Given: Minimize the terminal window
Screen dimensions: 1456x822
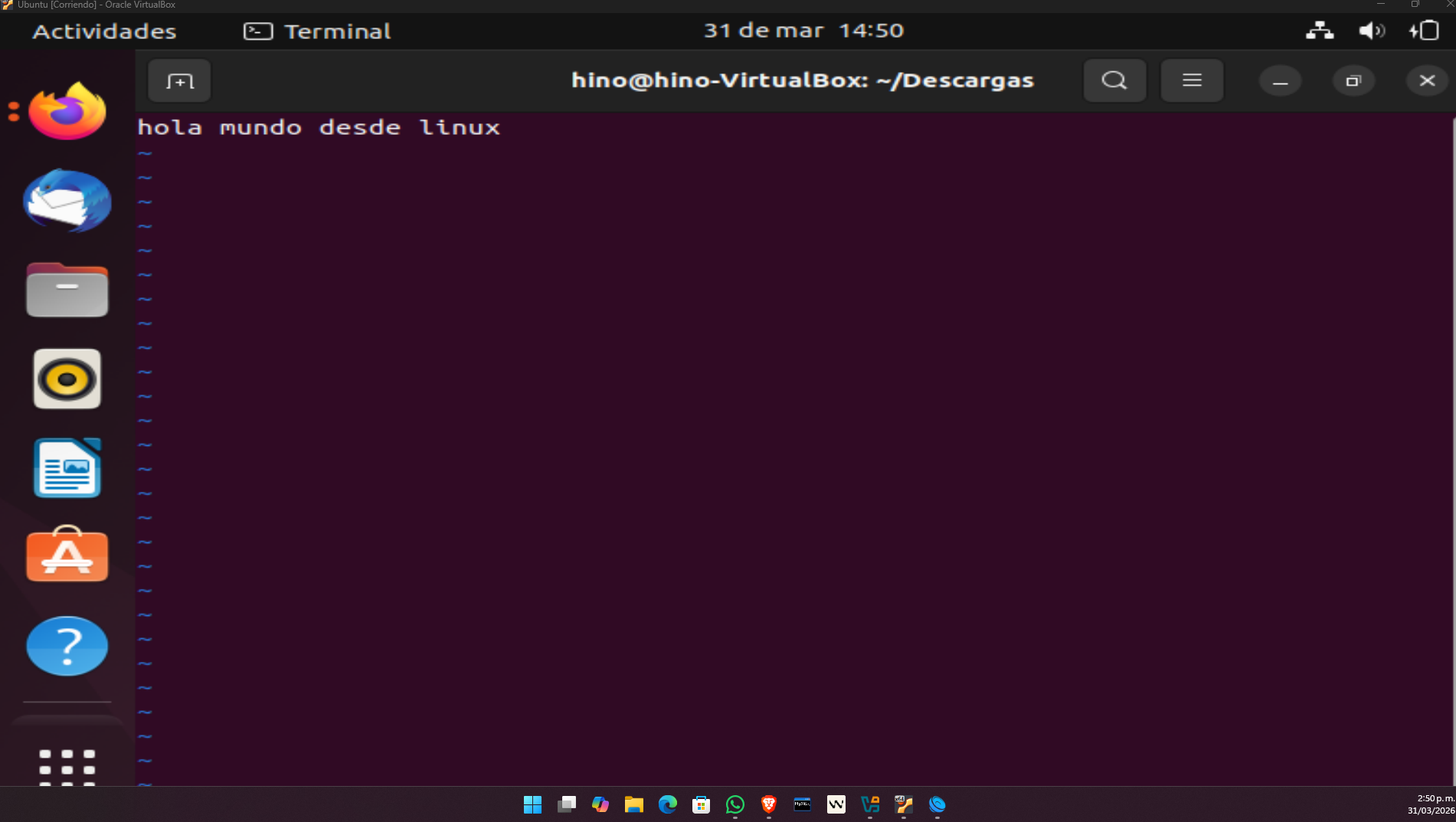Looking at the screenshot, I should [x=1280, y=80].
